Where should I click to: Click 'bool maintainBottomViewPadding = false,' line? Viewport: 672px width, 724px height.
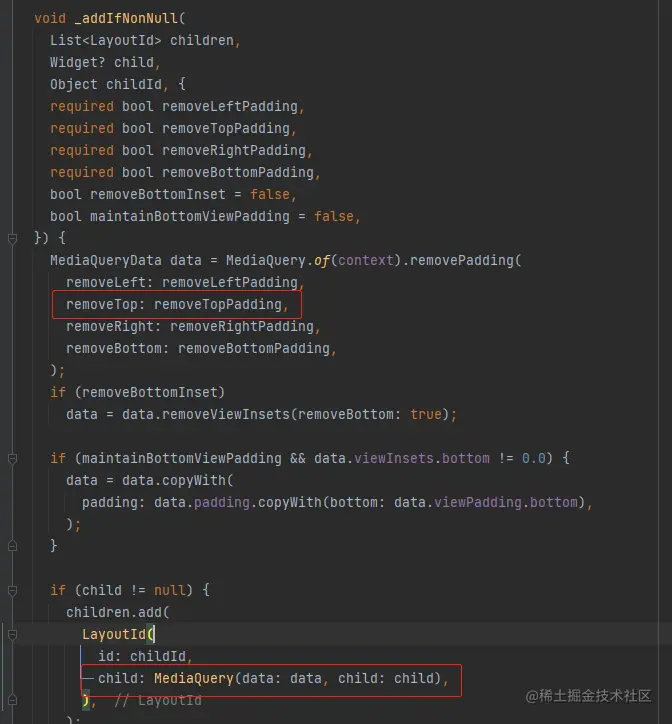[x=205, y=217]
